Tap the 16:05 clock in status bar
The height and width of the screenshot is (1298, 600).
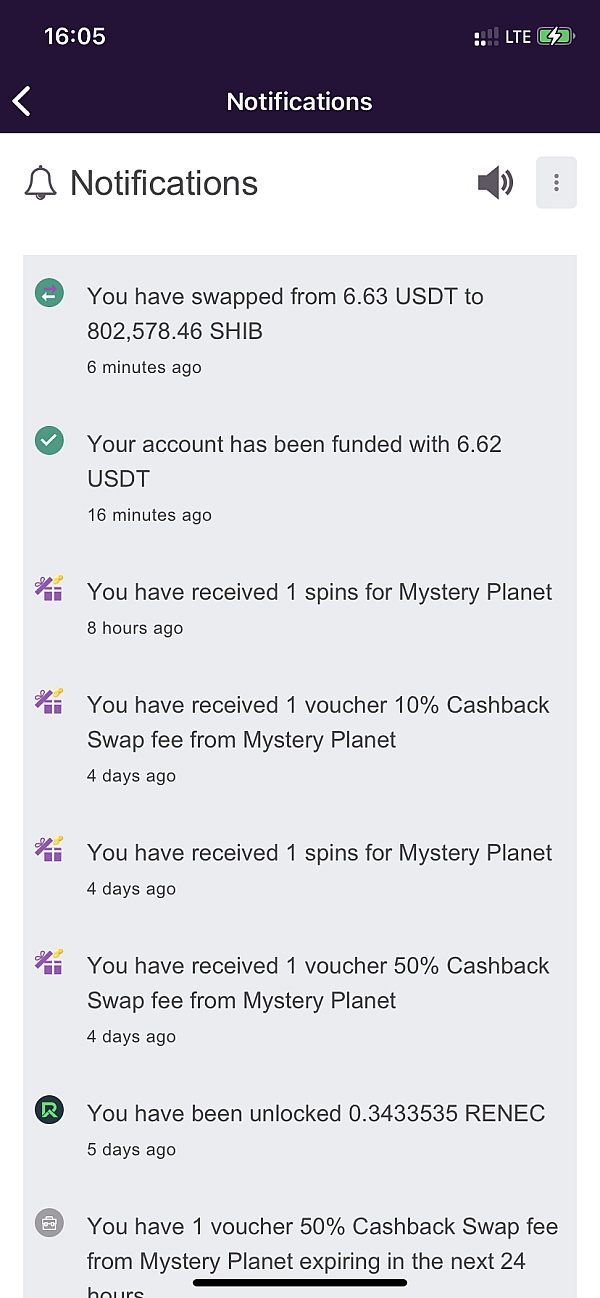(x=75, y=37)
